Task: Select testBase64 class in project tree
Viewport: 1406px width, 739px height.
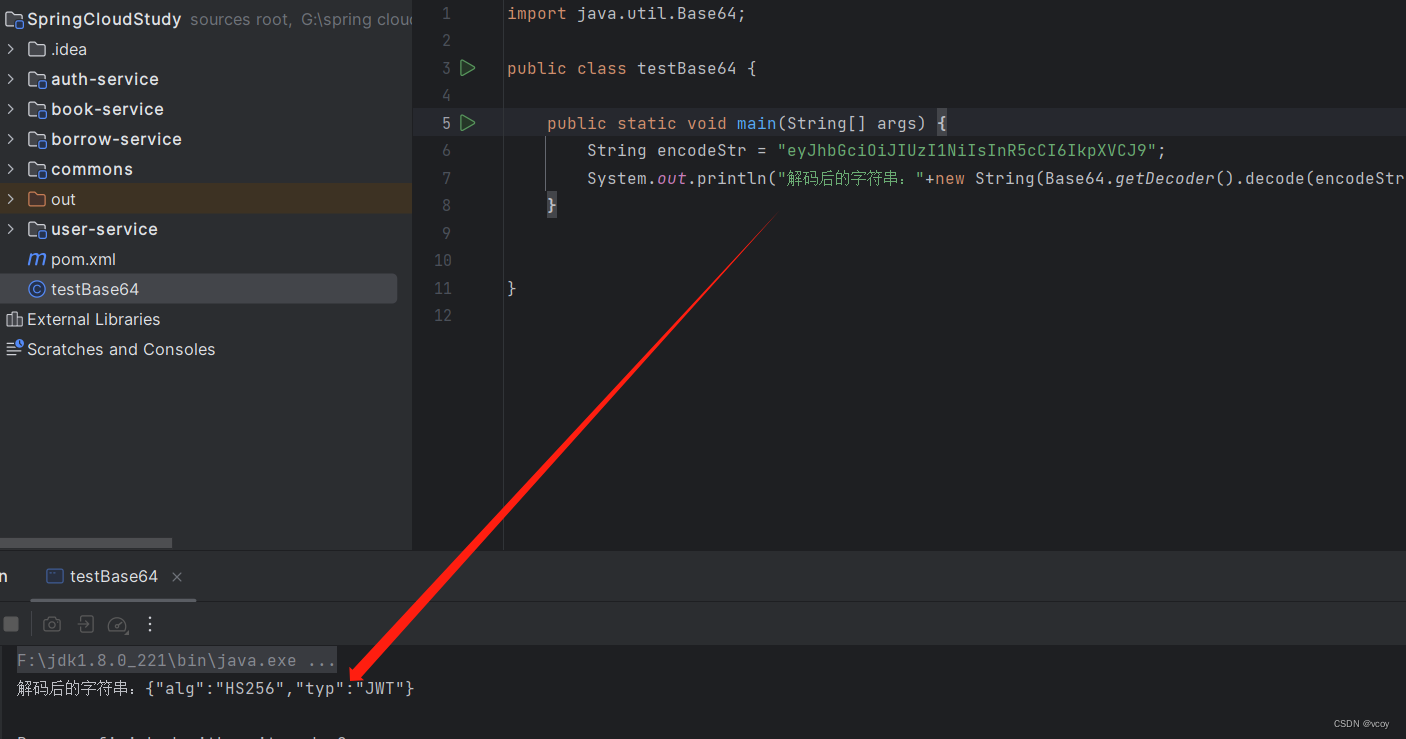Action: point(95,289)
